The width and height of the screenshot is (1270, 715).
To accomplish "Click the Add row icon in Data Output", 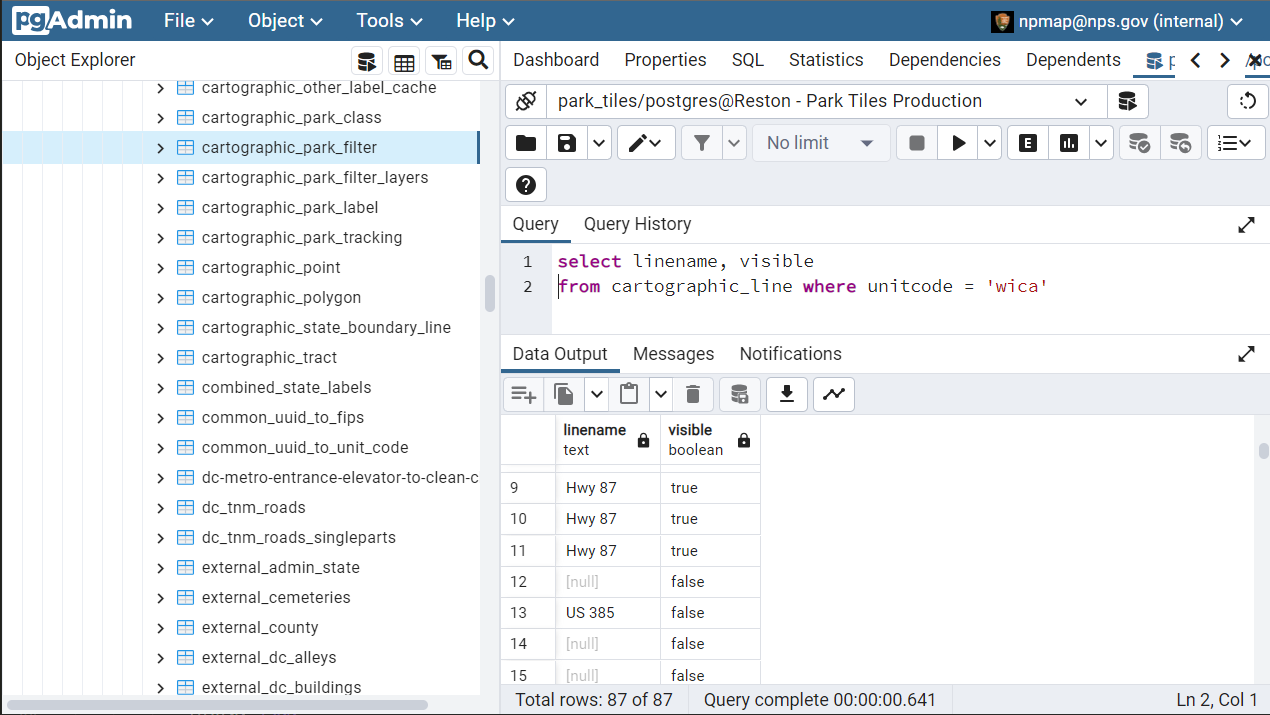I will pos(523,394).
